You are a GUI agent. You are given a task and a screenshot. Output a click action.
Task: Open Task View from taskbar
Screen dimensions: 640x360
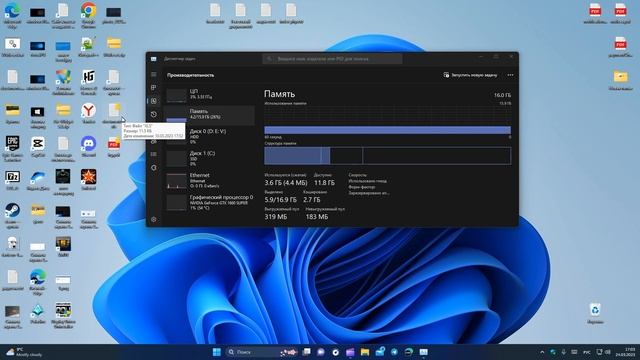click(306, 352)
